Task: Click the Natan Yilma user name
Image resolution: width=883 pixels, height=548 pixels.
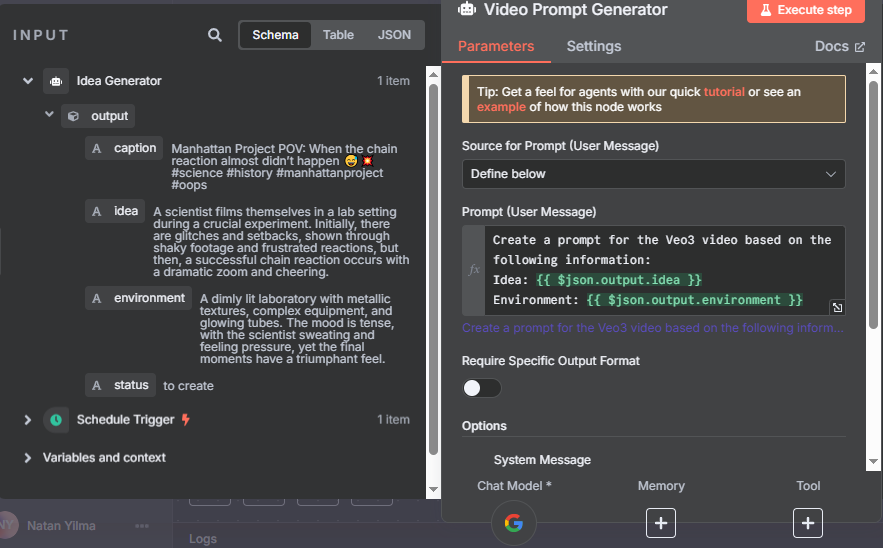Action: (x=61, y=526)
